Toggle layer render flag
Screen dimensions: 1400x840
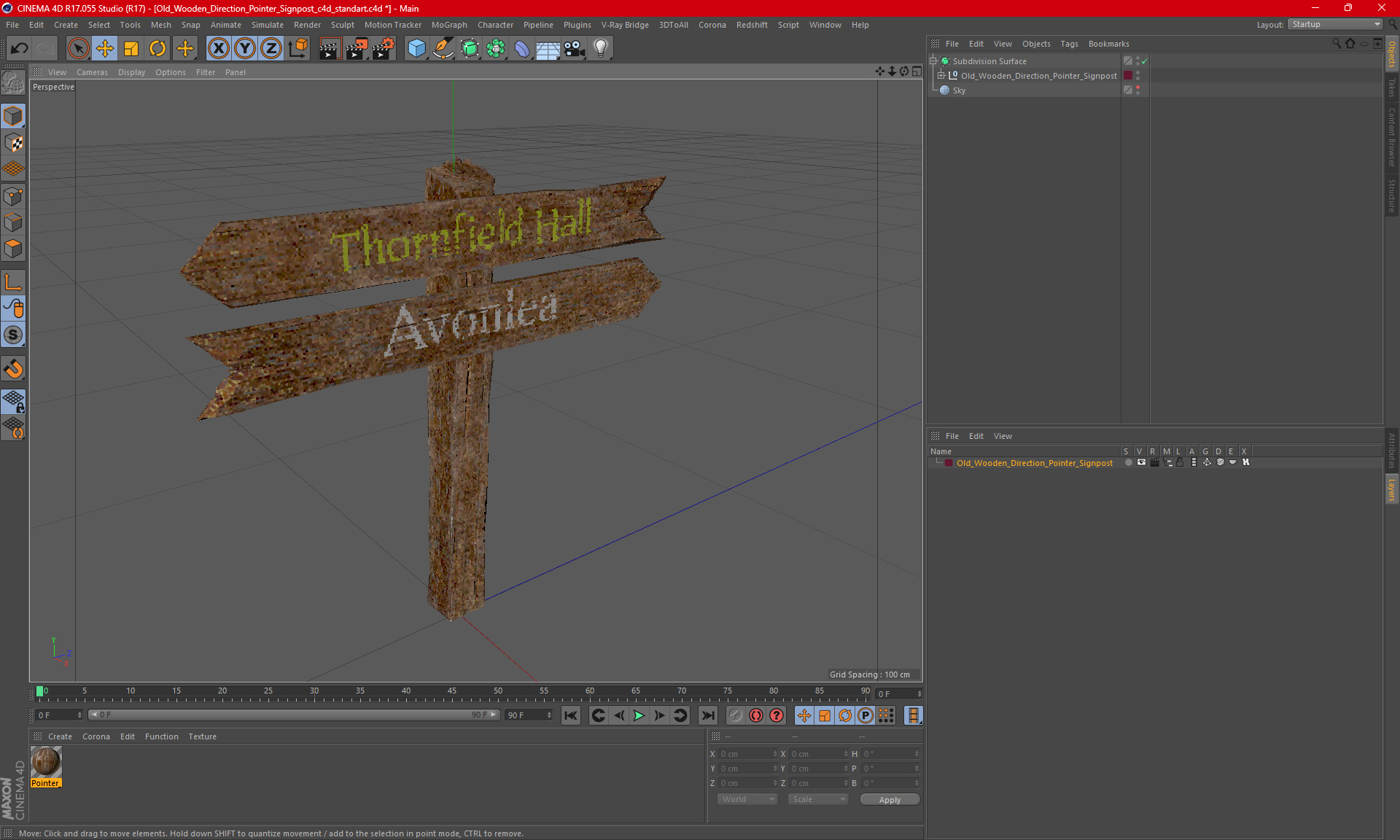click(x=1155, y=462)
